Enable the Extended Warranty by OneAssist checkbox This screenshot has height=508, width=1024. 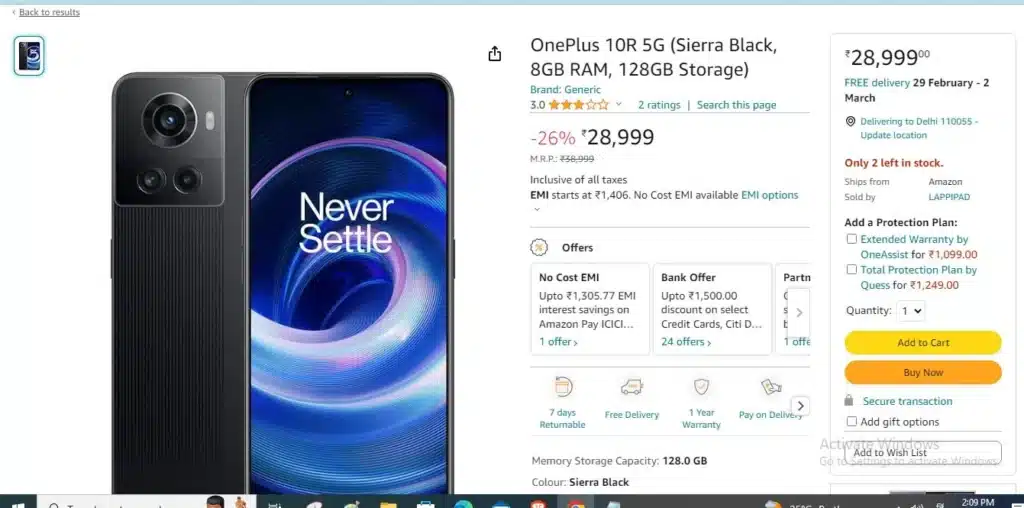coord(852,239)
